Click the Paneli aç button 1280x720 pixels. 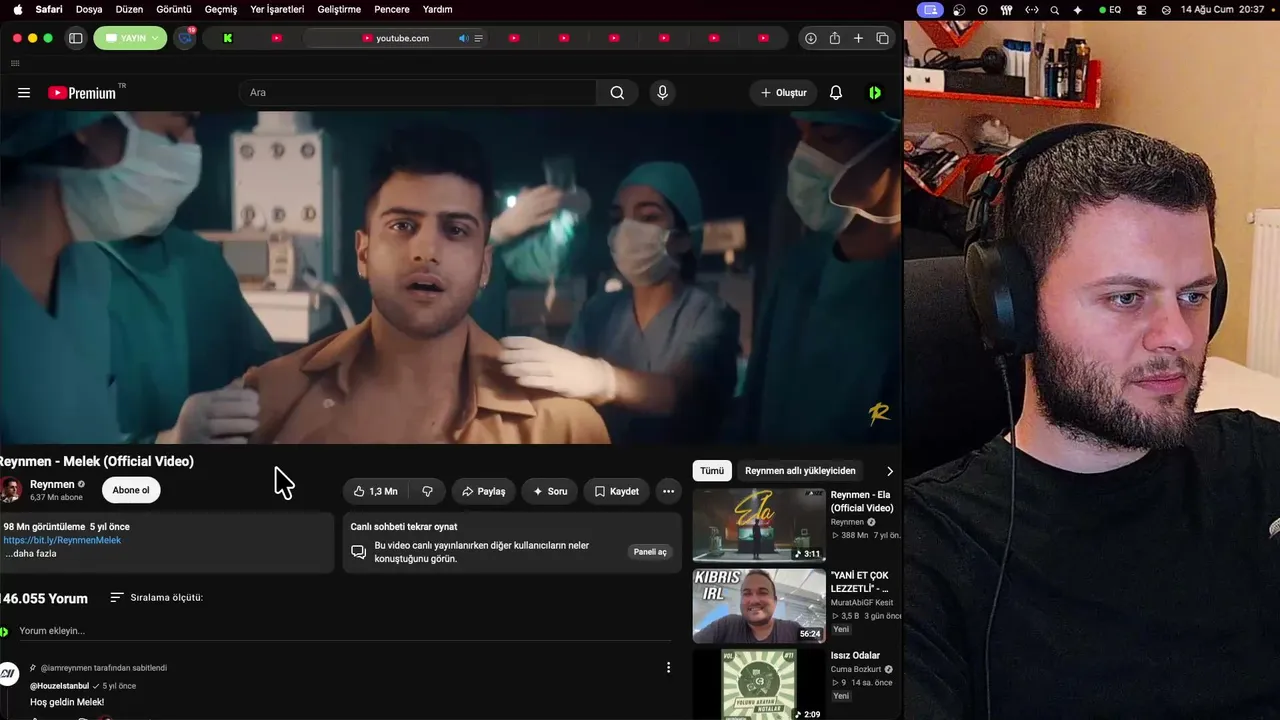pos(650,552)
